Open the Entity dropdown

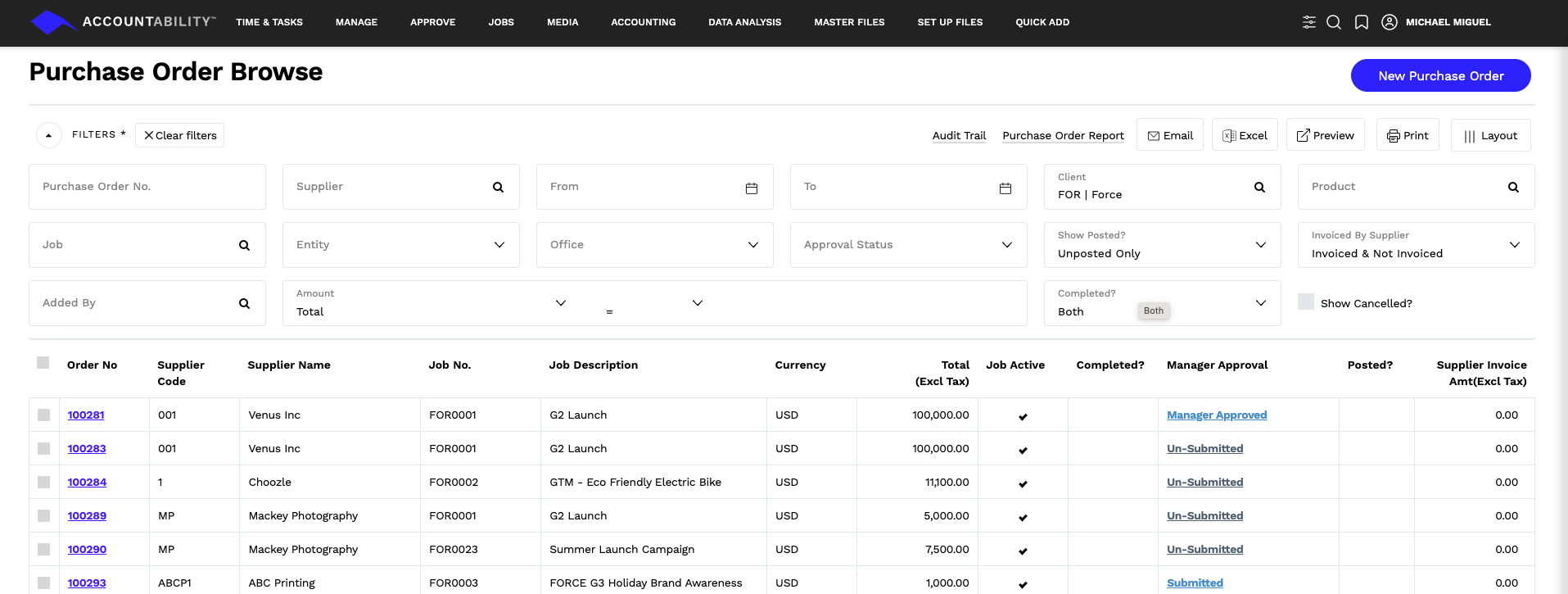(499, 245)
